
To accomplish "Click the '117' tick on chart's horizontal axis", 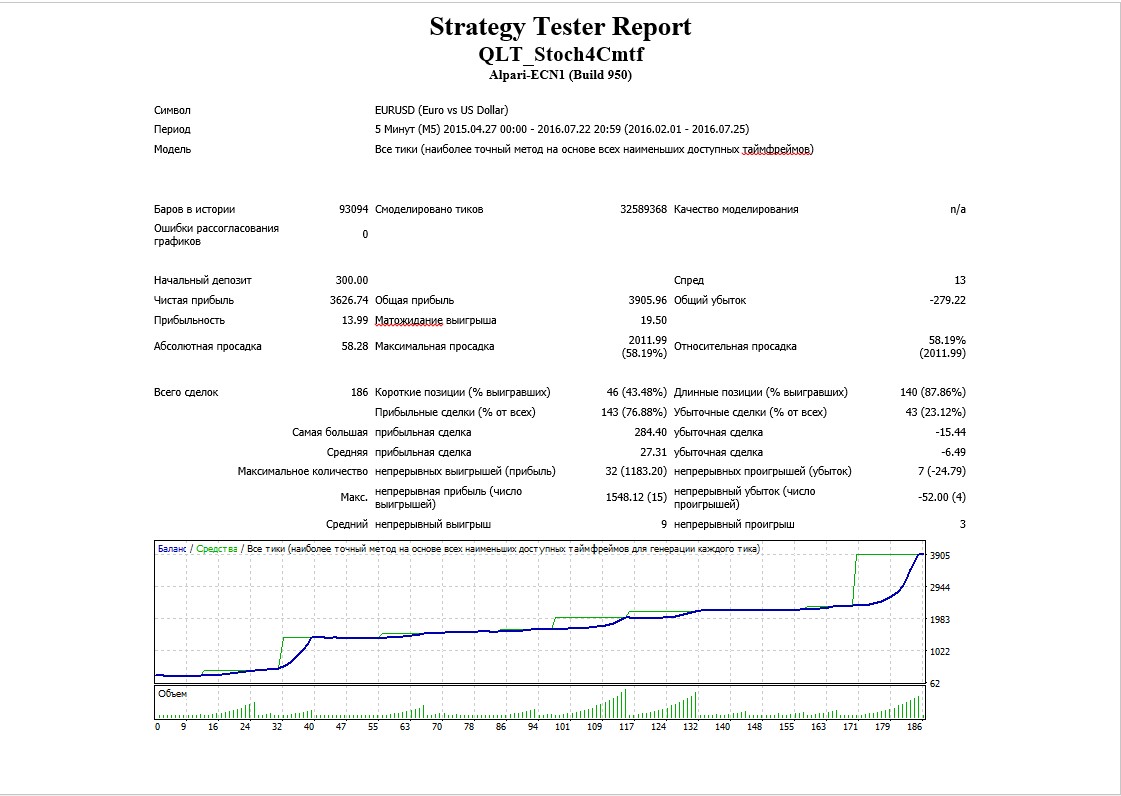I will click(x=626, y=727).
